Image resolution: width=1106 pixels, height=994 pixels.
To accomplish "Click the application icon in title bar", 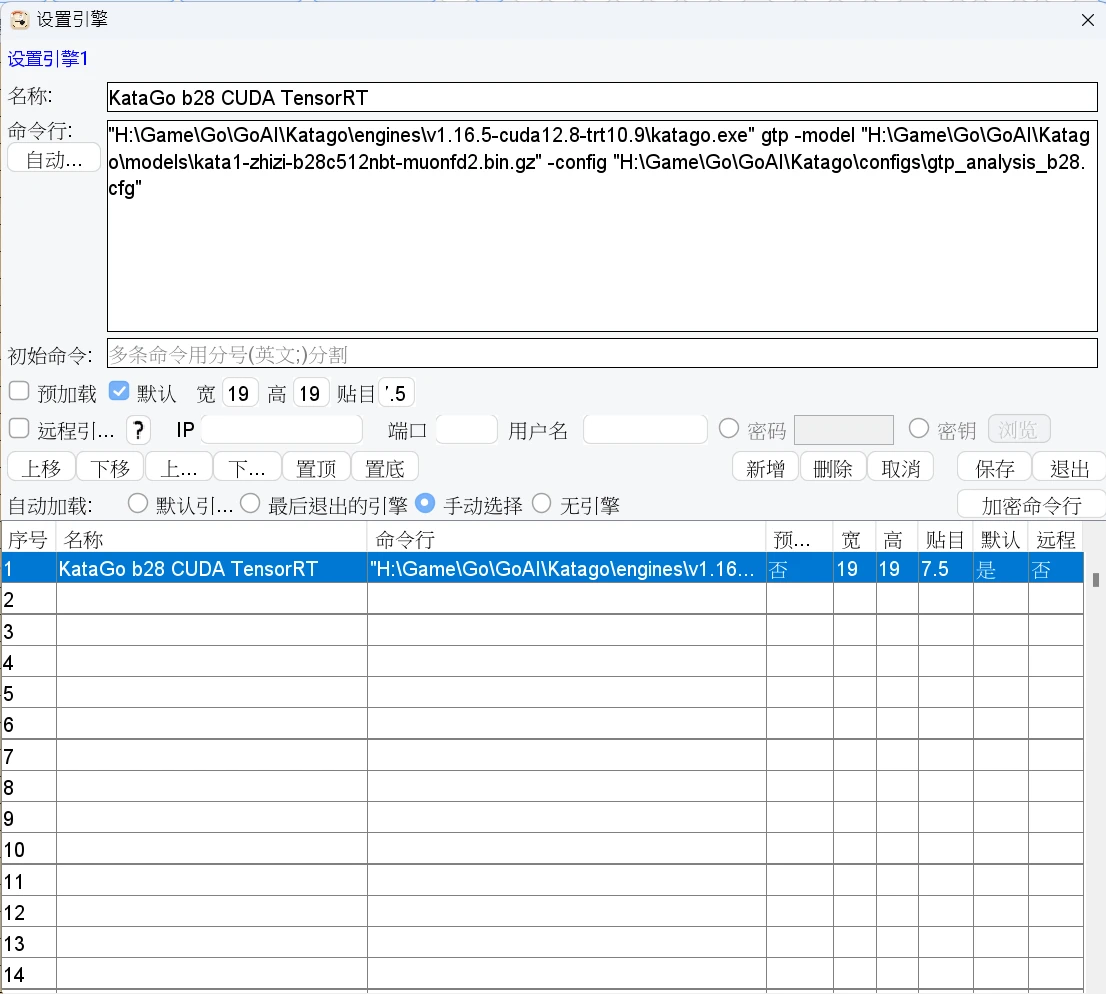I will point(19,20).
